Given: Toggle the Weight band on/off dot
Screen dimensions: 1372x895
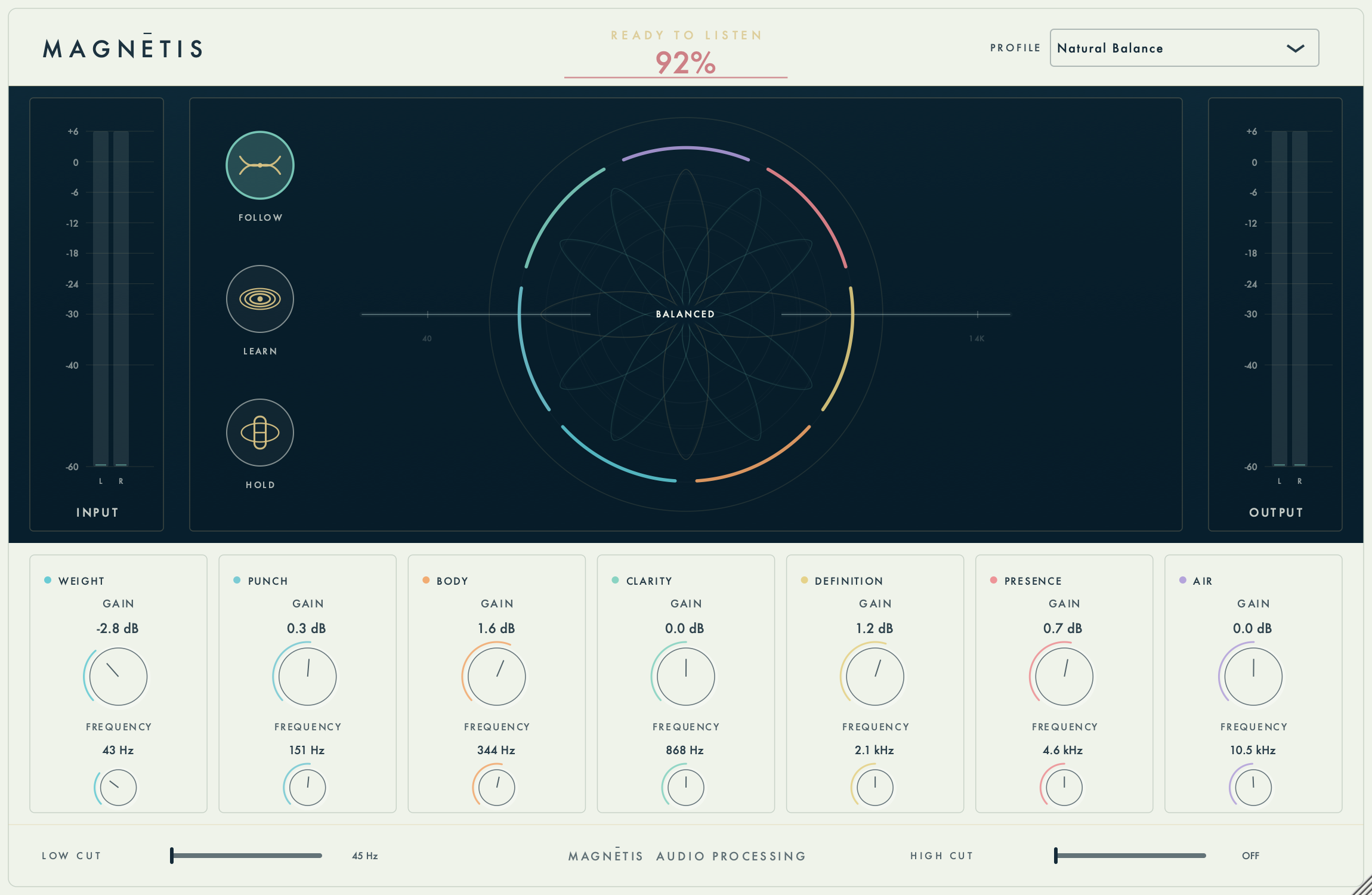Looking at the screenshot, I should pos(48,580).
